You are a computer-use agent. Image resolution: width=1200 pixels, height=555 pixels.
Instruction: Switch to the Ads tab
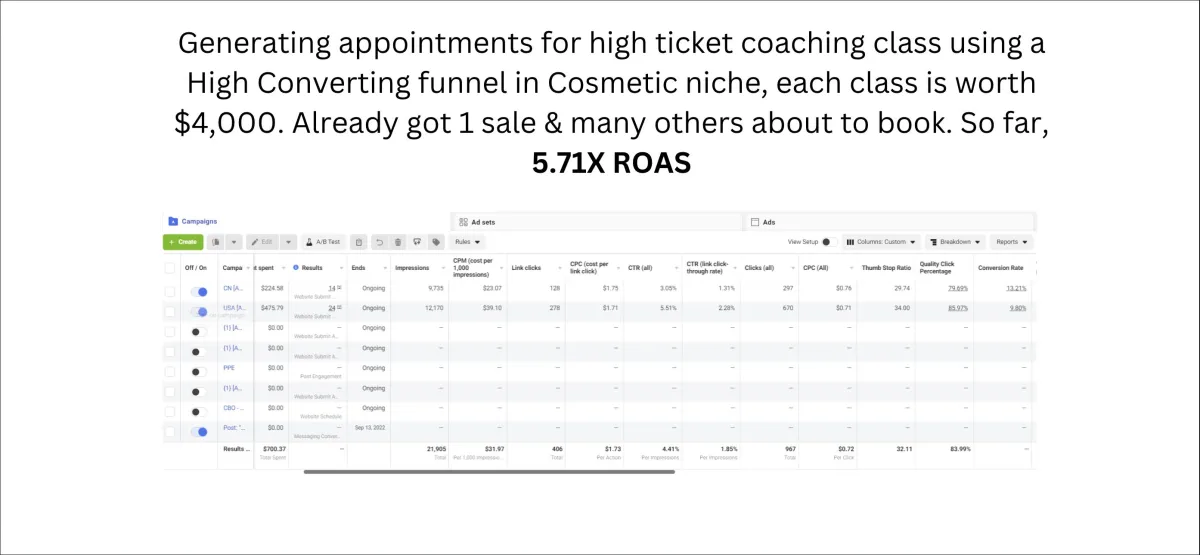tap(890, 222)
